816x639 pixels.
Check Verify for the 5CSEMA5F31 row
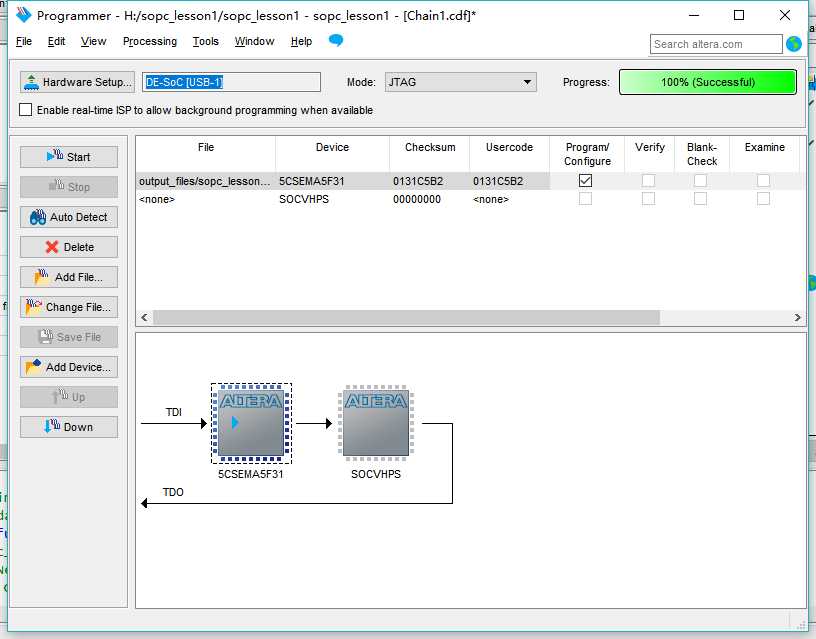pyautogui.click(x=648, y=181)
